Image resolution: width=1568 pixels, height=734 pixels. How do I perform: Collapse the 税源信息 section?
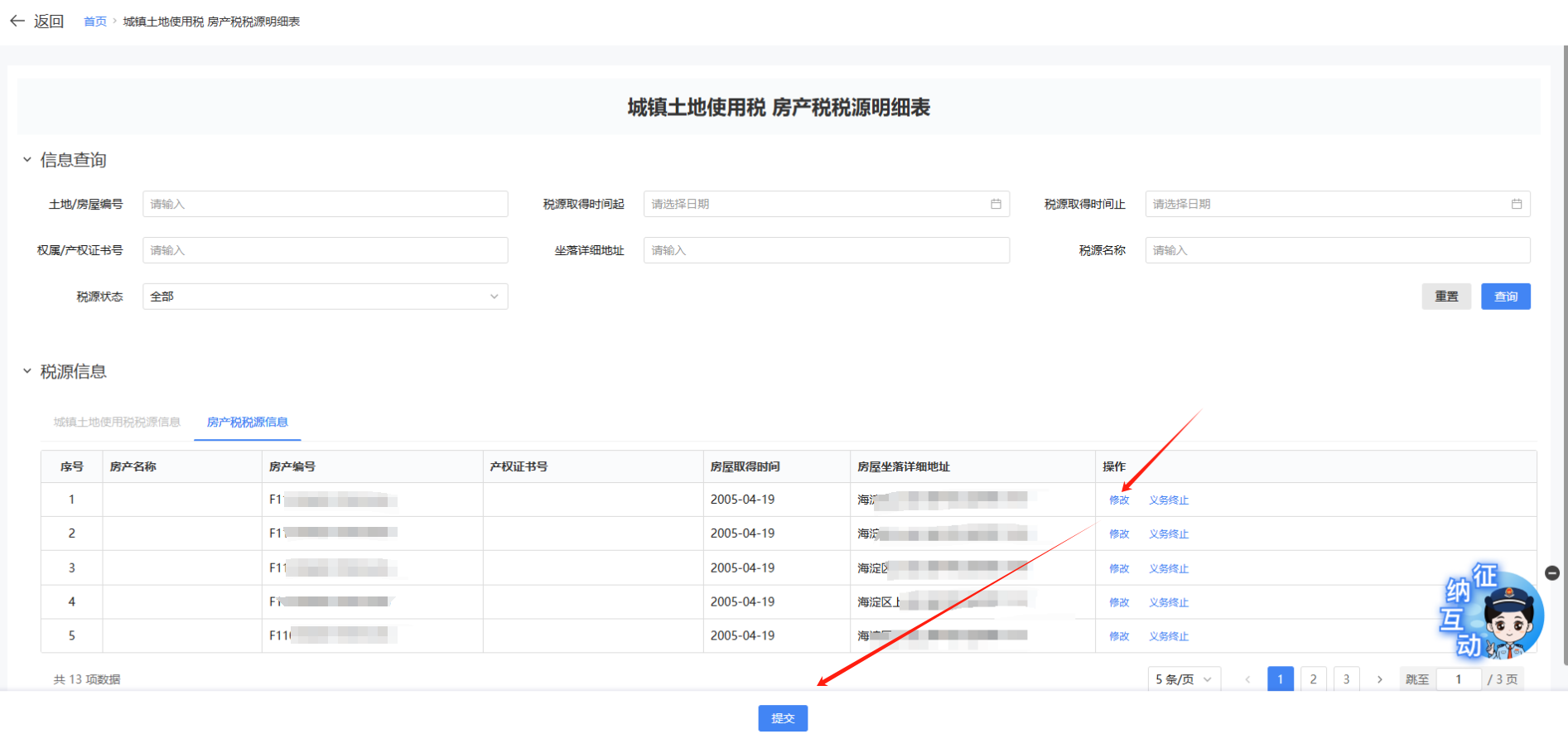pyautogui.click(x=27, y=371)
